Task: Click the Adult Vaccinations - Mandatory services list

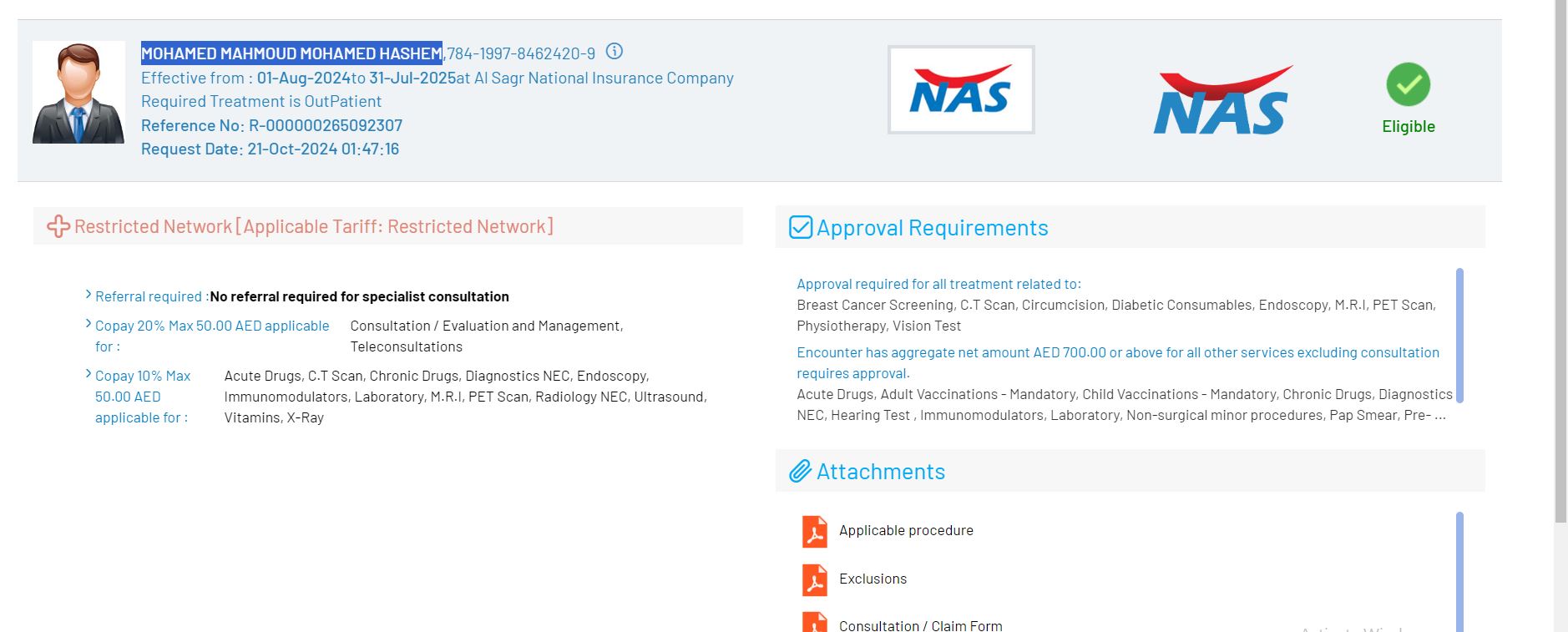Action: (x=1125, y=404)
